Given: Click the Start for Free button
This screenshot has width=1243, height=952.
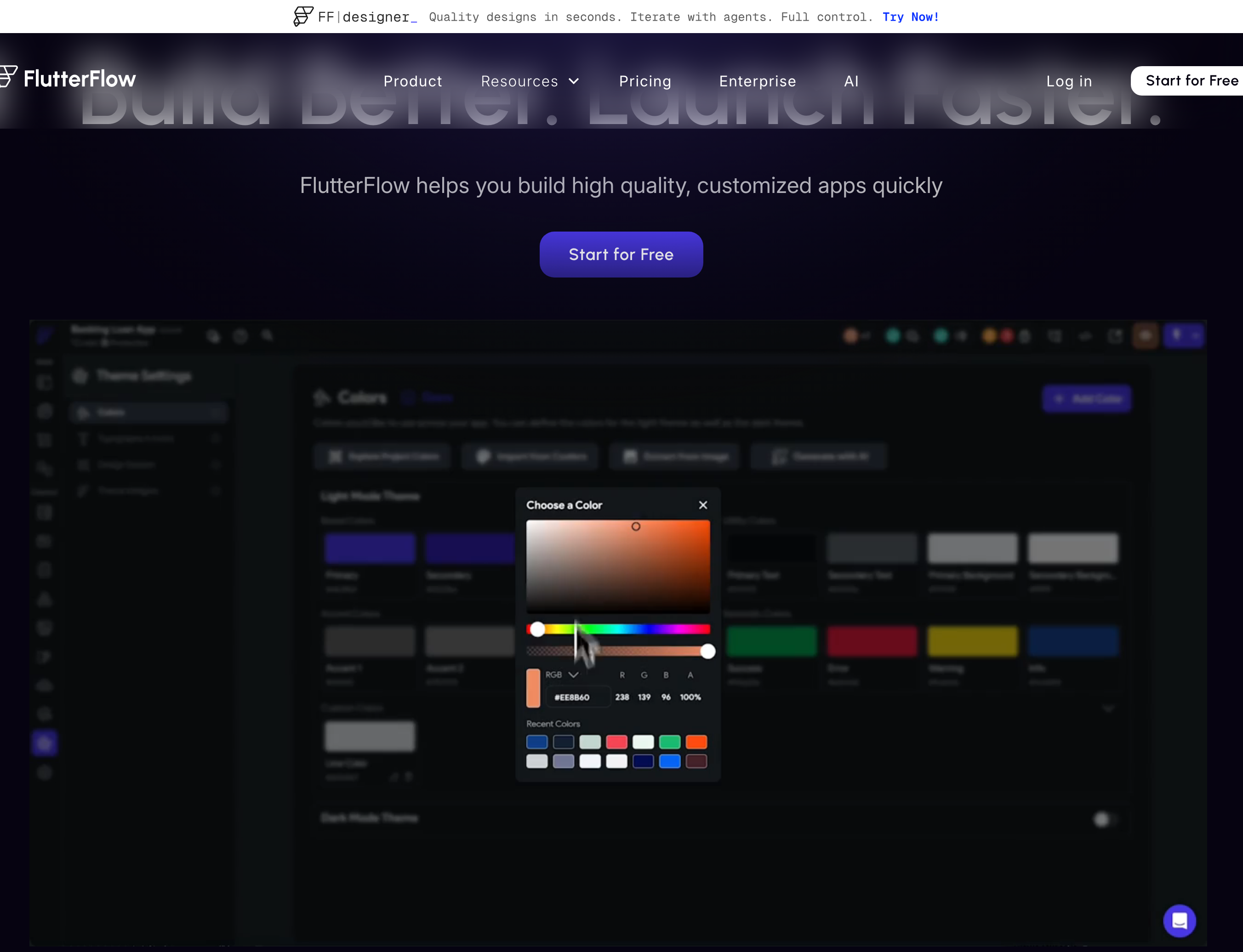Looking at the screenshot, I should point(621,254).
